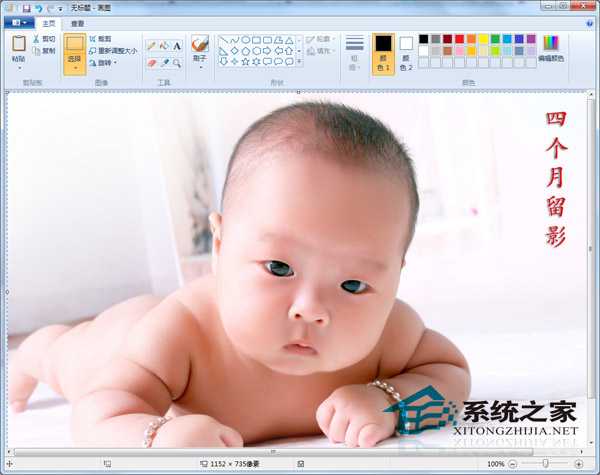Choose the Curve shape
The height and width of the screenshot is (475, 600).
235,40
